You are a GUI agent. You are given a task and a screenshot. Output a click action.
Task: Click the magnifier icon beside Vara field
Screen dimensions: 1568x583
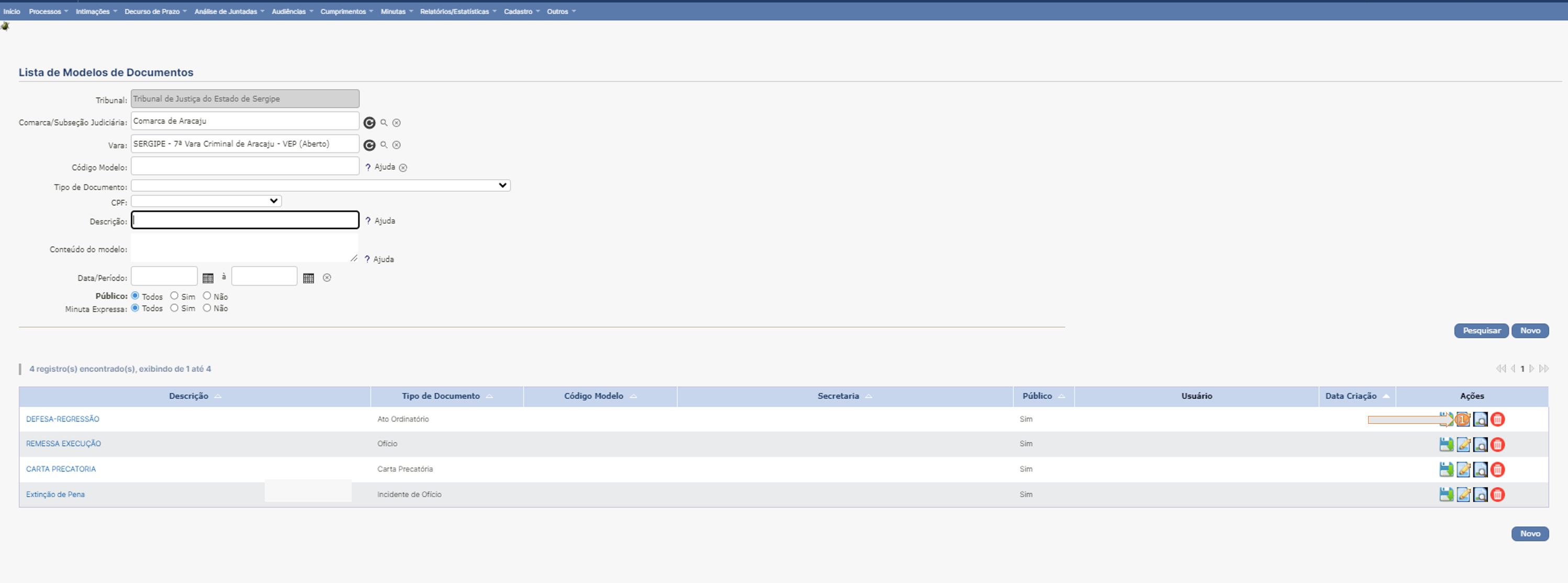384,145
